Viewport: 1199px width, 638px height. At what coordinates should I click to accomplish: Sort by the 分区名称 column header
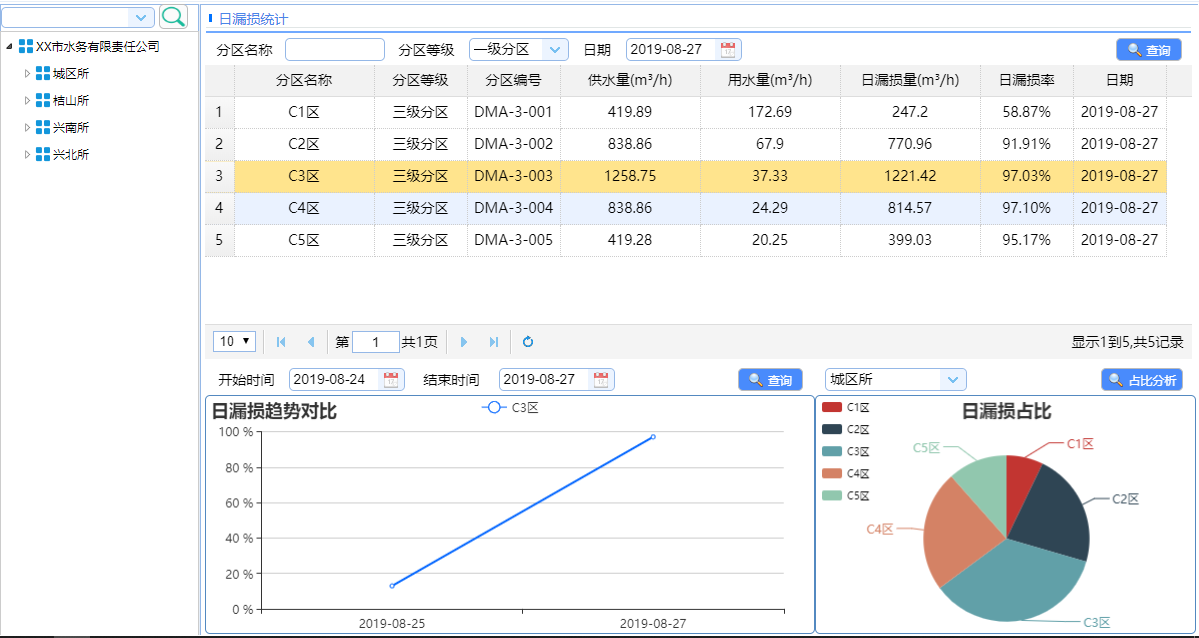pos(304,80)
